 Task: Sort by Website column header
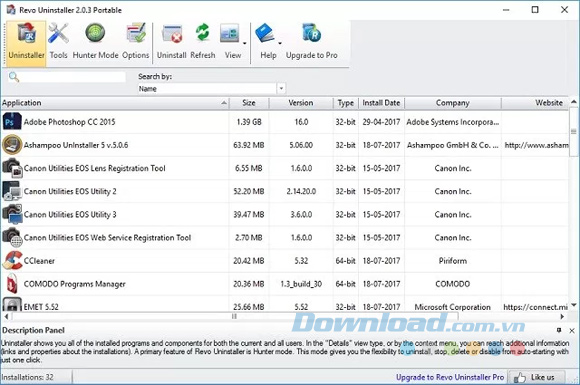click(x=535, y=103)
